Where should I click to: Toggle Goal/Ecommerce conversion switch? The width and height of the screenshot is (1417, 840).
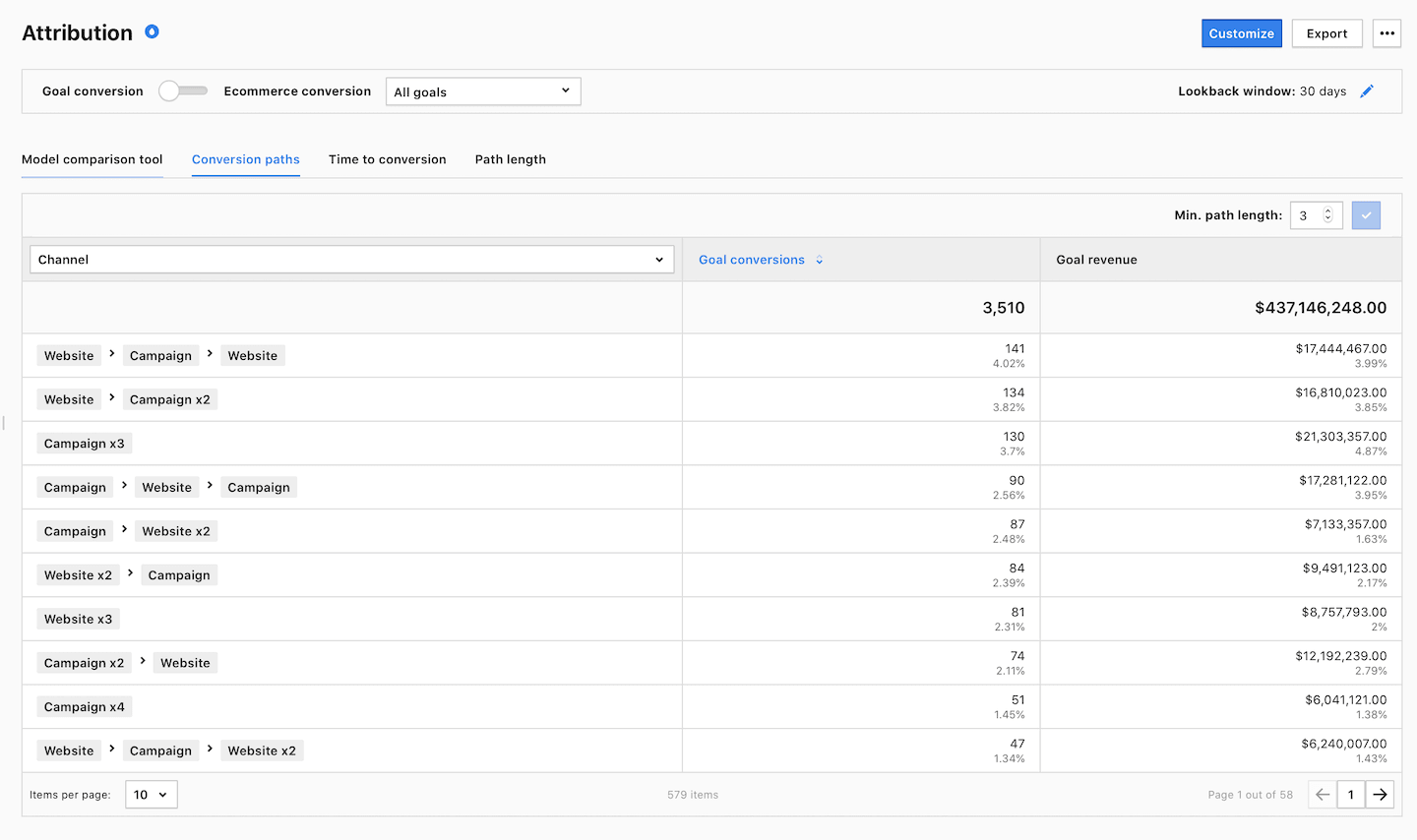tap(183, 91)
